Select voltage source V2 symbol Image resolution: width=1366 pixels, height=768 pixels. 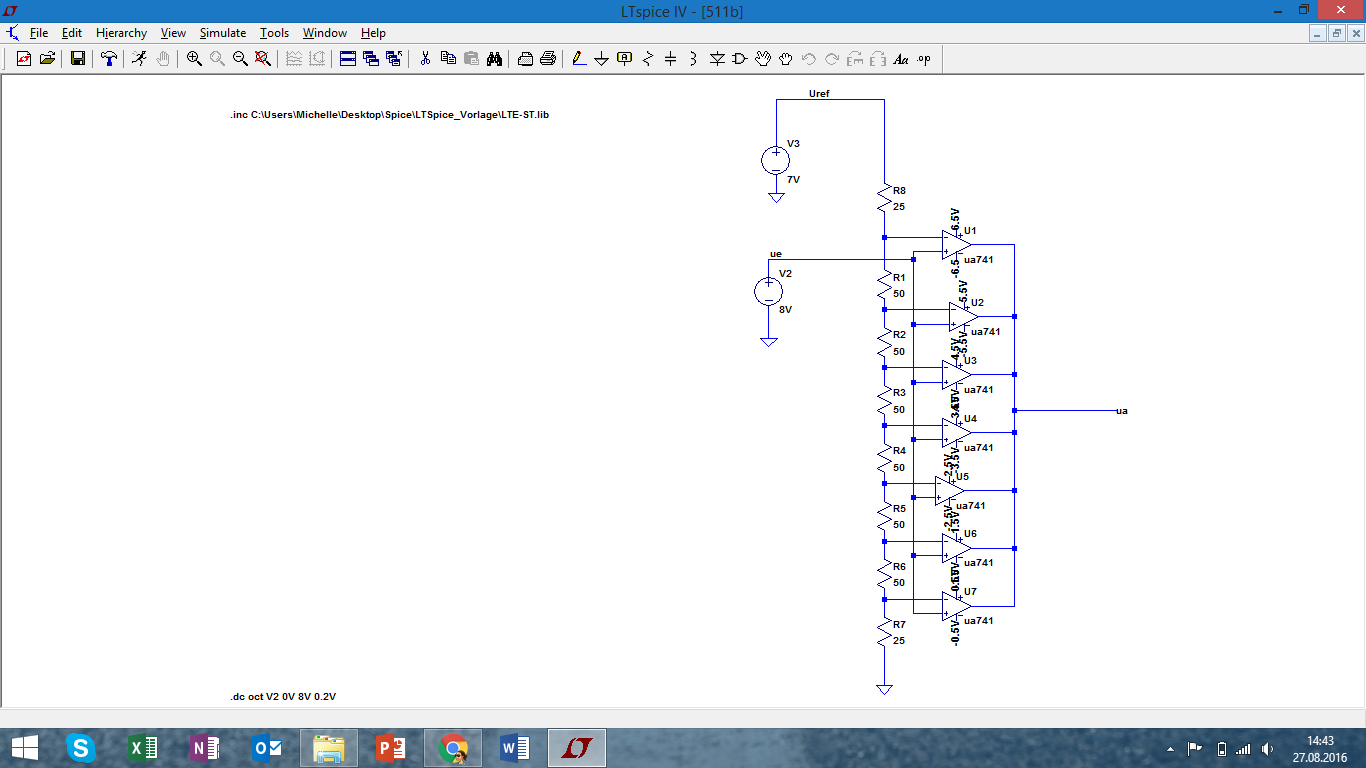point(768,291)
